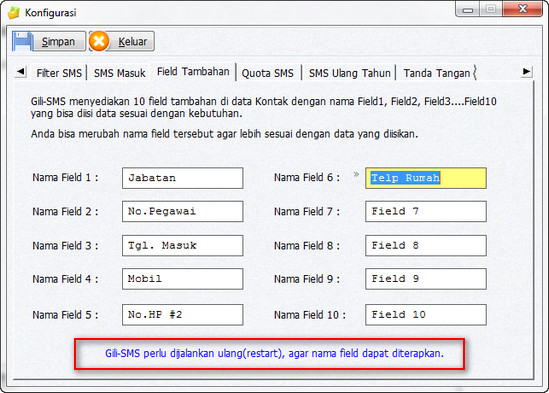
Task: Click the Konfigurasi window title text
Action: (50, 13)
